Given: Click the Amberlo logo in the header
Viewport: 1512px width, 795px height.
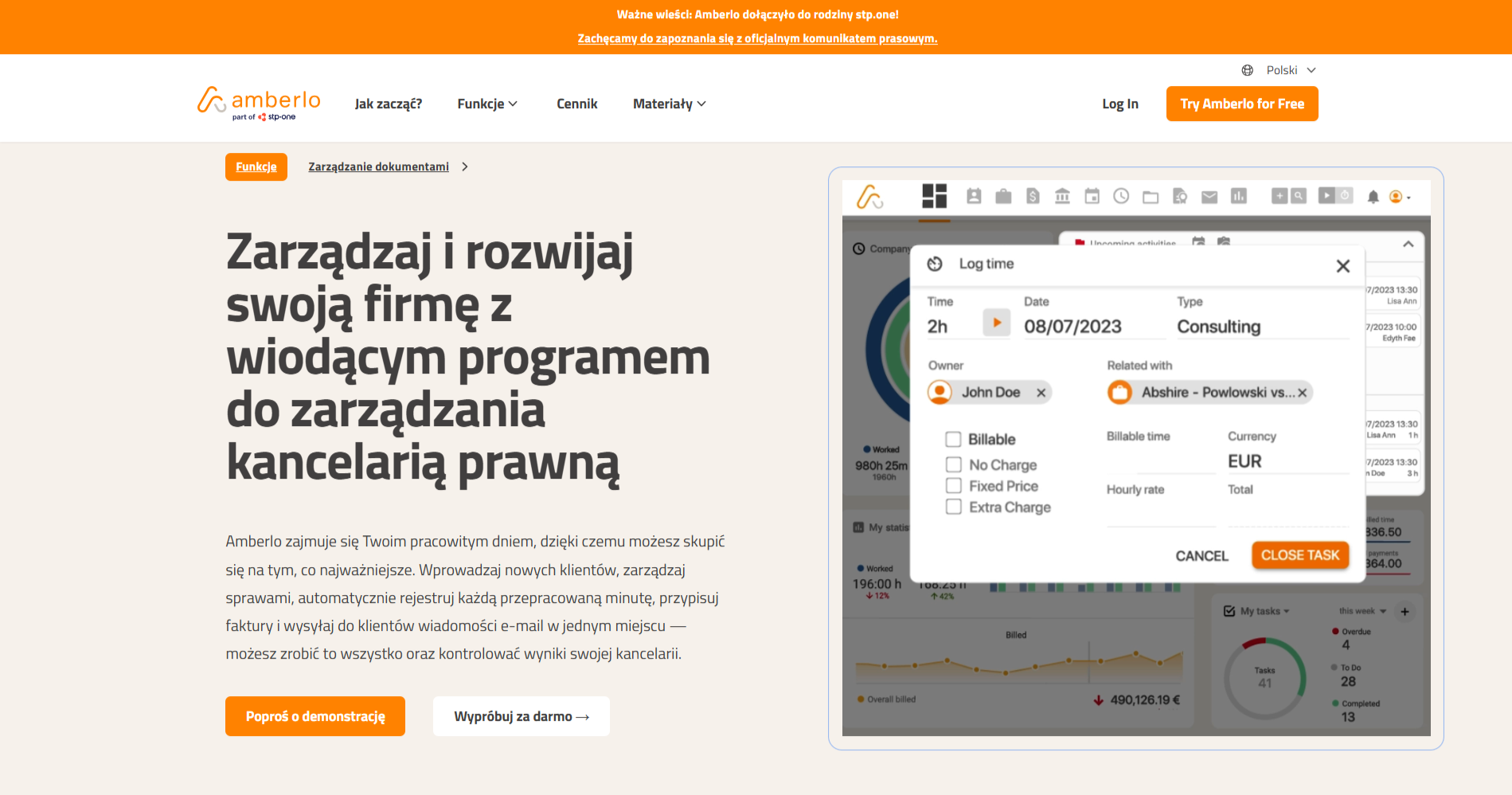Looking at the screenshot, I should point(259,104).
